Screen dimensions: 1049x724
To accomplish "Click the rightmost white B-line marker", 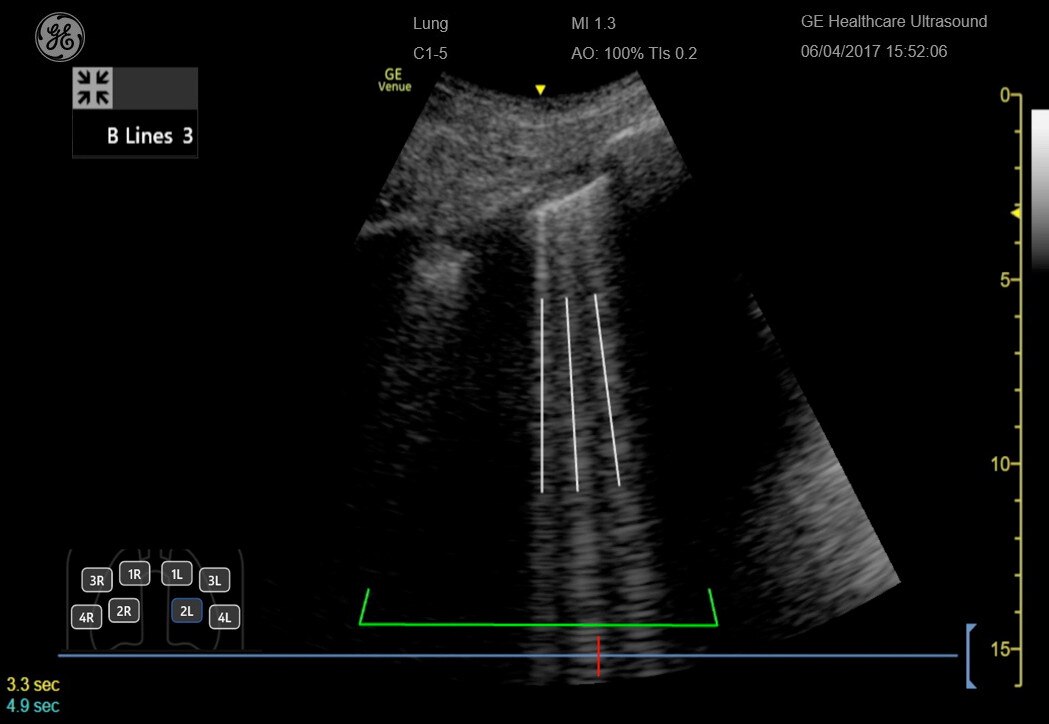I will tap(607, 389).
